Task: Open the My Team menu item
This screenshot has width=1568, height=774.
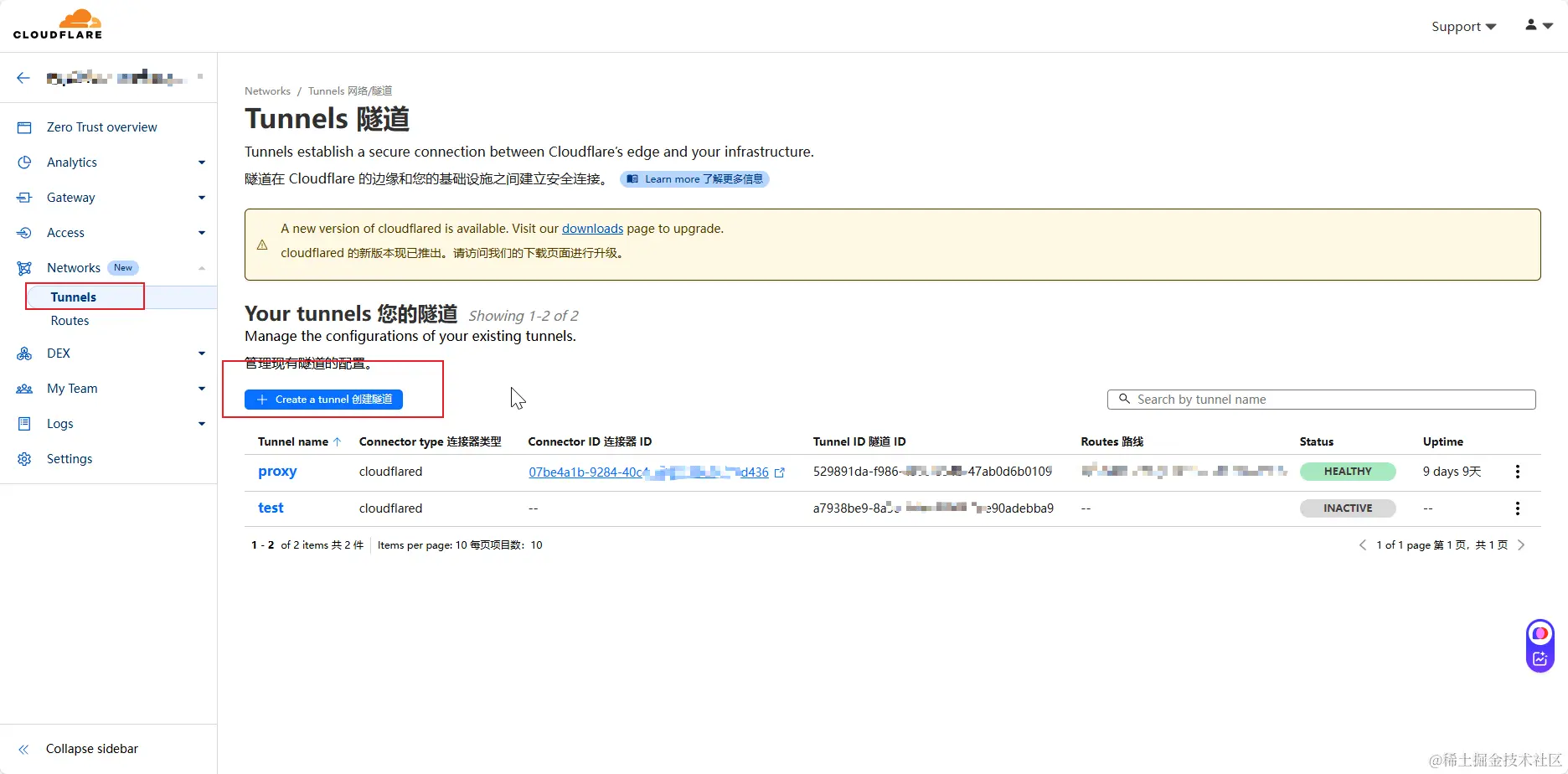Action: pos(72,389)
